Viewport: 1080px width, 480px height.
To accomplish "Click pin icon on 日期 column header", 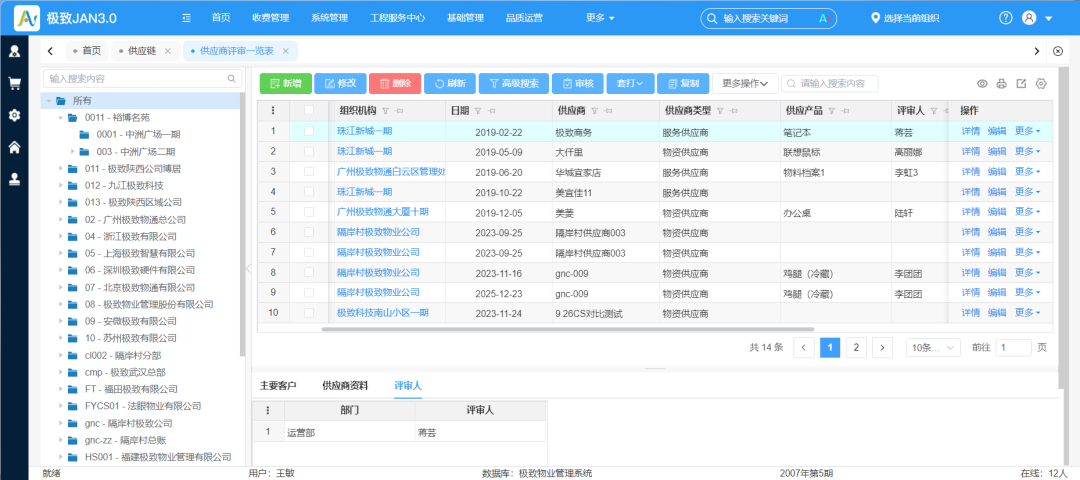I will click(x=491, y=111).
